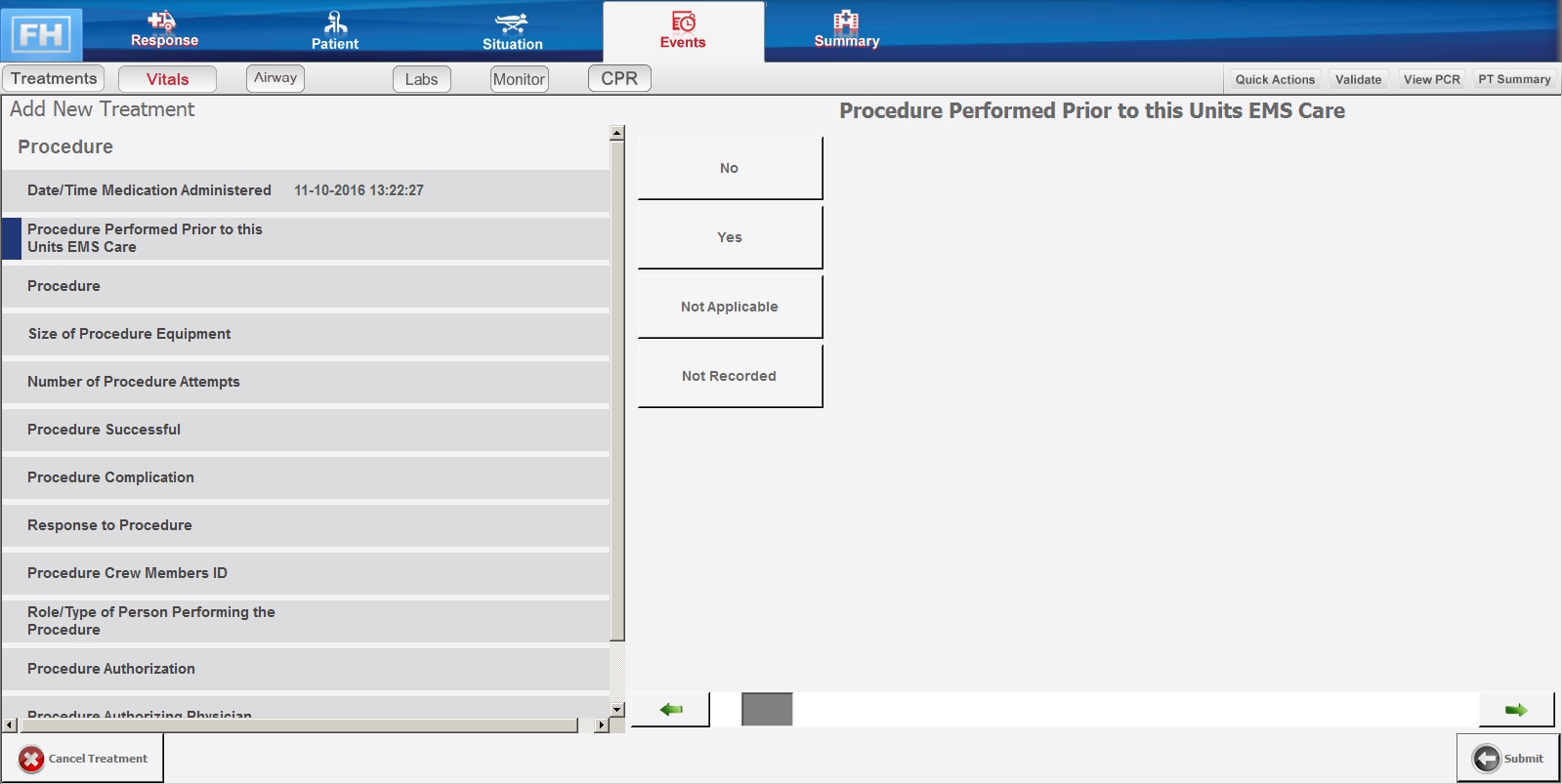Click the Quick Actions button
Screen dimensions: 1562x784
(x=1275, y=79)
